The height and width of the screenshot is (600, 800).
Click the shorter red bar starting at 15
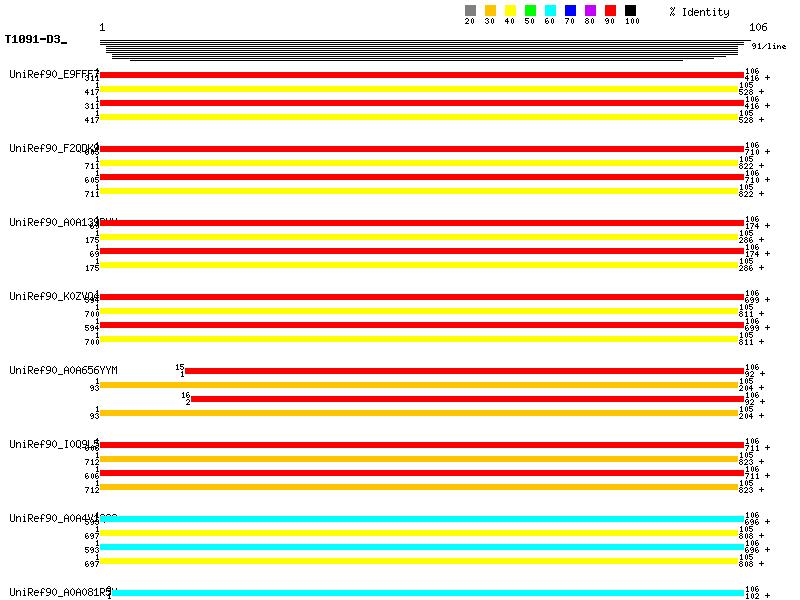464,371
